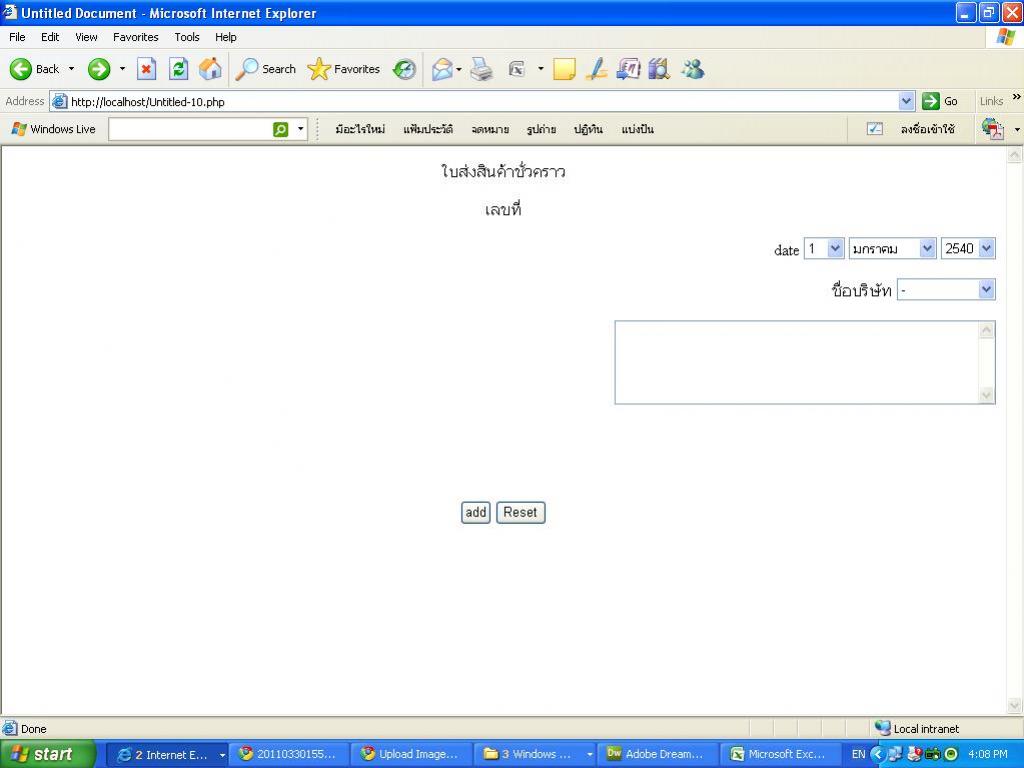This screenshot has height=768, width=1024.
Task: Click the แฟ้มประวัติ toolbar link
Action: (428, 129)
